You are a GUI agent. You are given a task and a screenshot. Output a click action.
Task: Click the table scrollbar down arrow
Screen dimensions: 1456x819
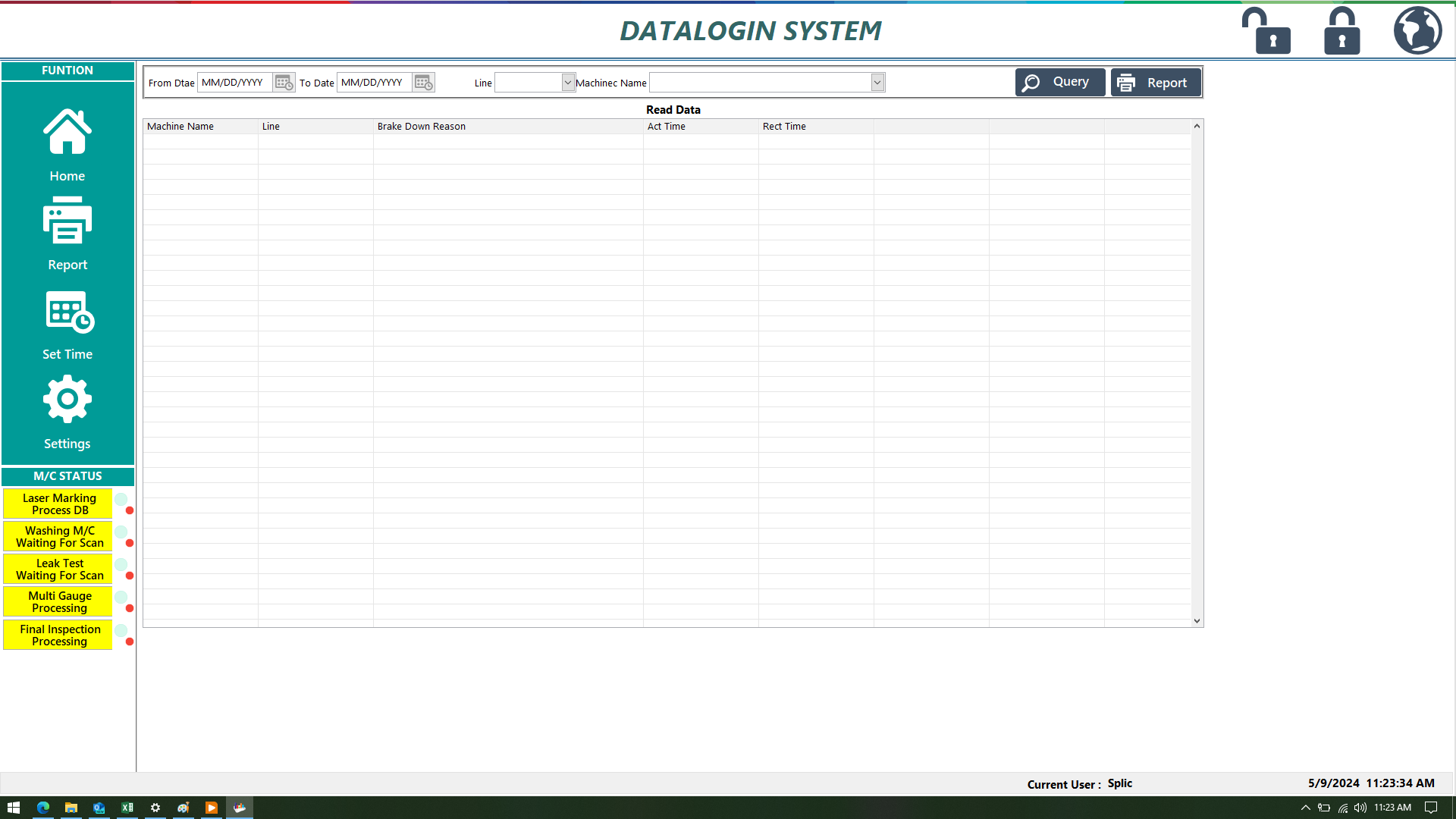(x=1197, y=620)
